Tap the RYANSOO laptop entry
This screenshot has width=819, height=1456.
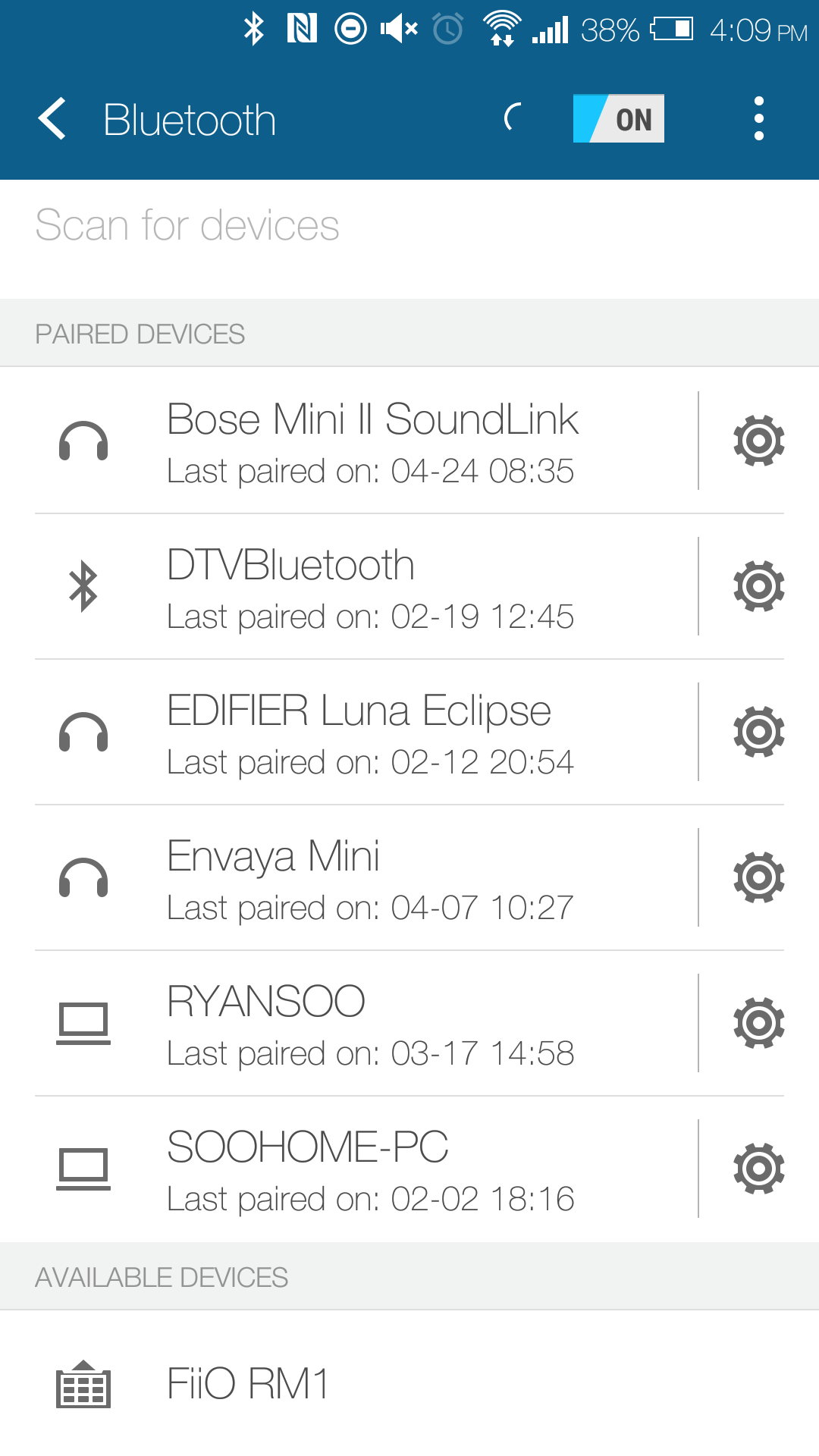pos(372,1023)
